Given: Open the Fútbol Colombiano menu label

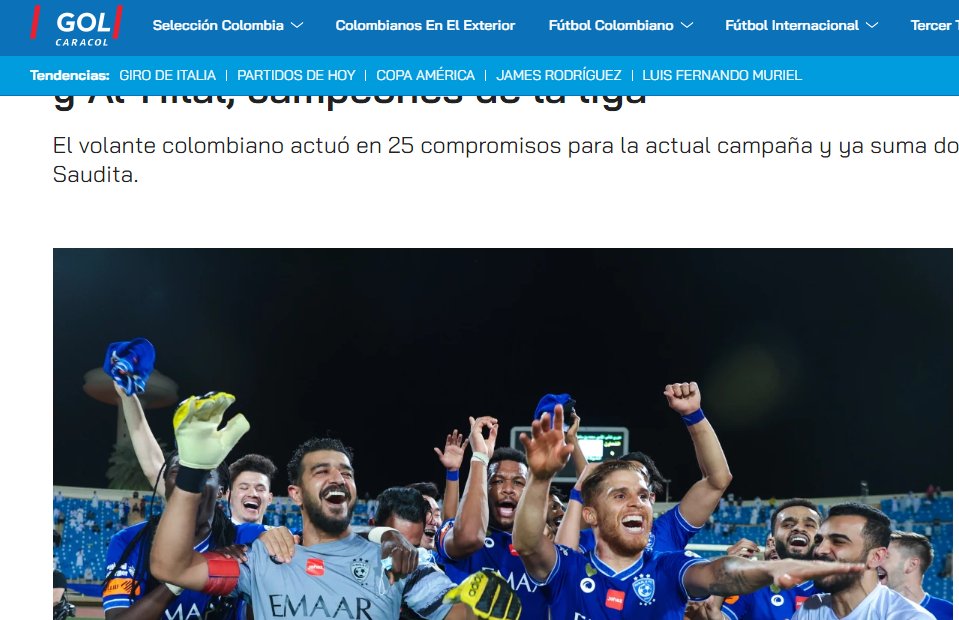Looking at the screenshot, I should coord(611,26).
